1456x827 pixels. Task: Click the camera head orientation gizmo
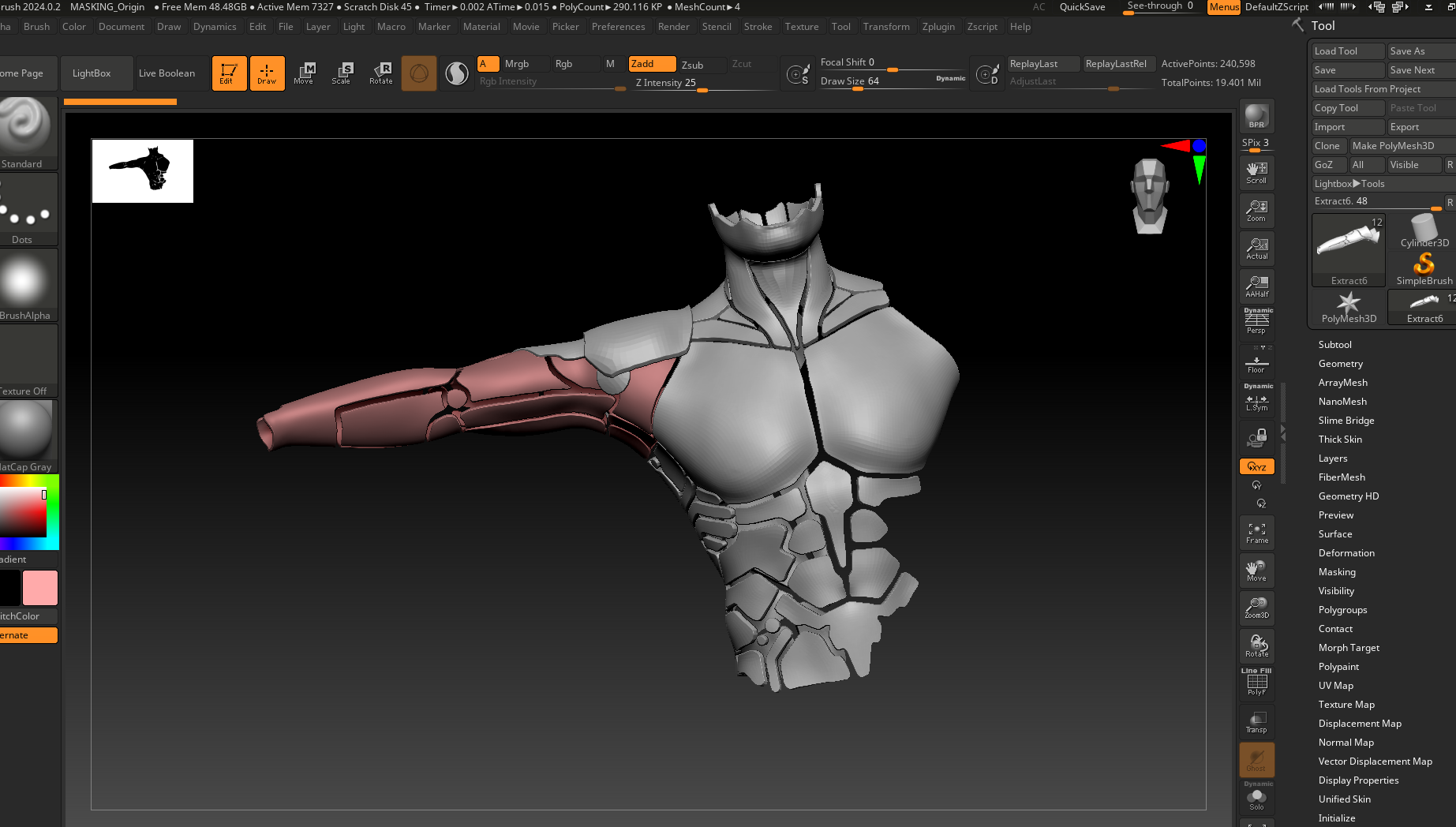[1149, 196]
